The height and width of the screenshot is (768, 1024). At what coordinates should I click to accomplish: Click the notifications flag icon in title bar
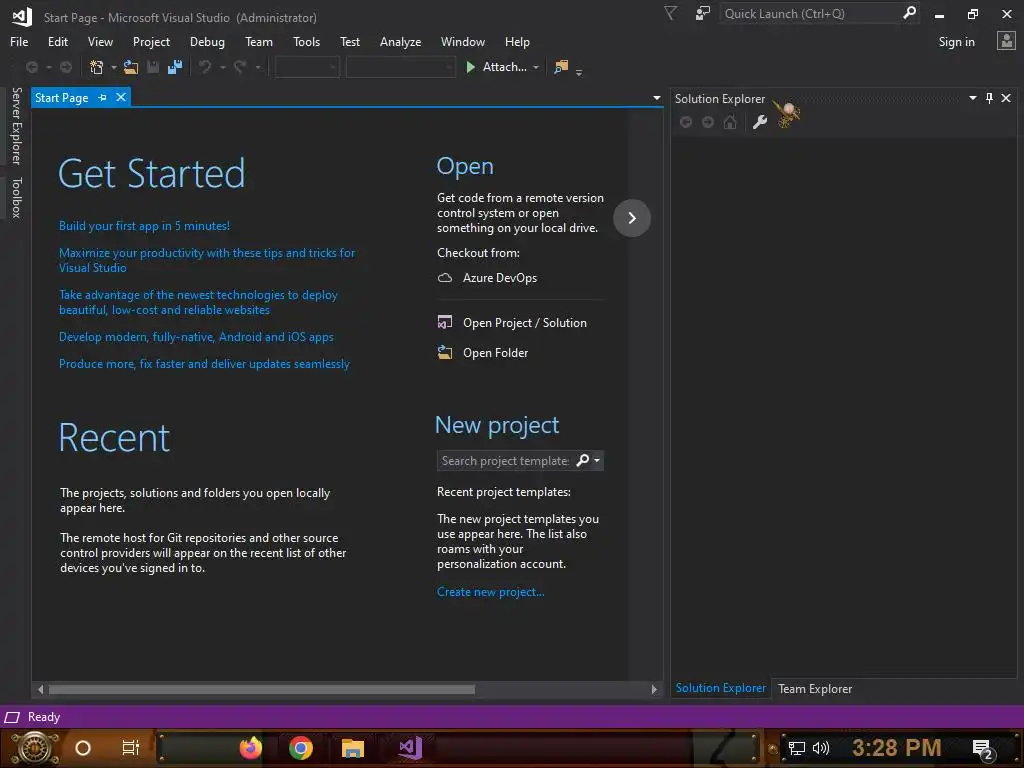[x=670, y=13]
